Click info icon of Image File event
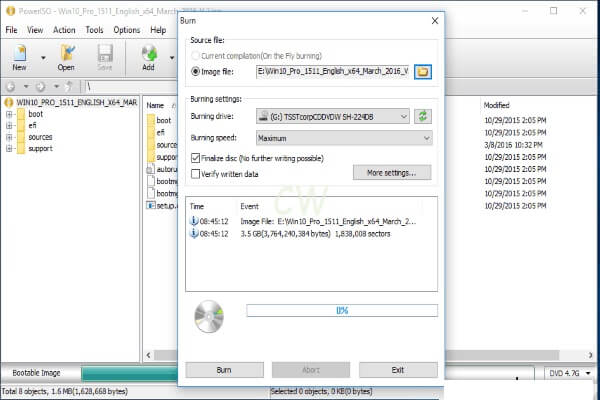The image size is (600, 400). [x=194, y=221]
